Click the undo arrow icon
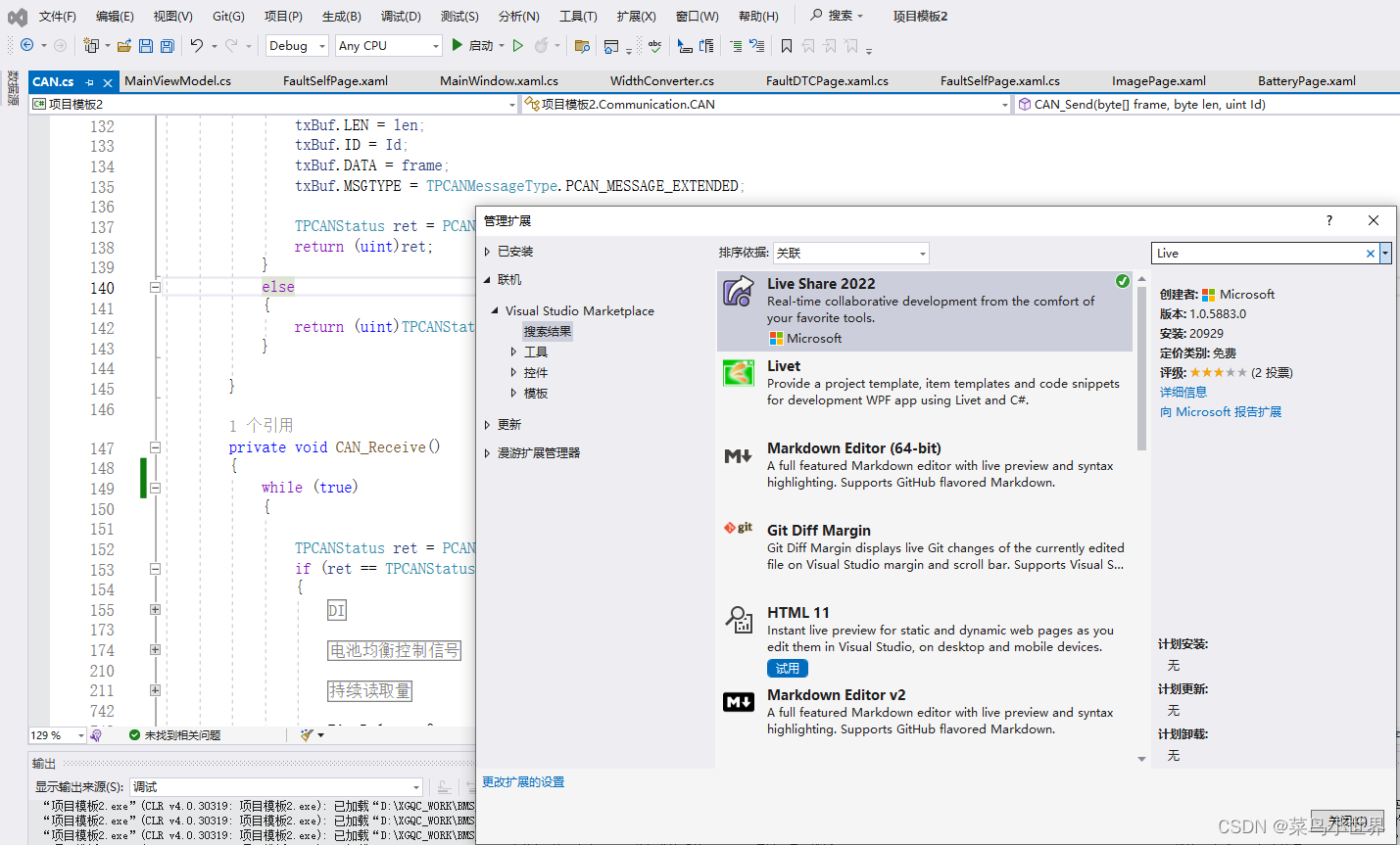The width and height of the screenshot is (1400, 845). tap(197, 45)
